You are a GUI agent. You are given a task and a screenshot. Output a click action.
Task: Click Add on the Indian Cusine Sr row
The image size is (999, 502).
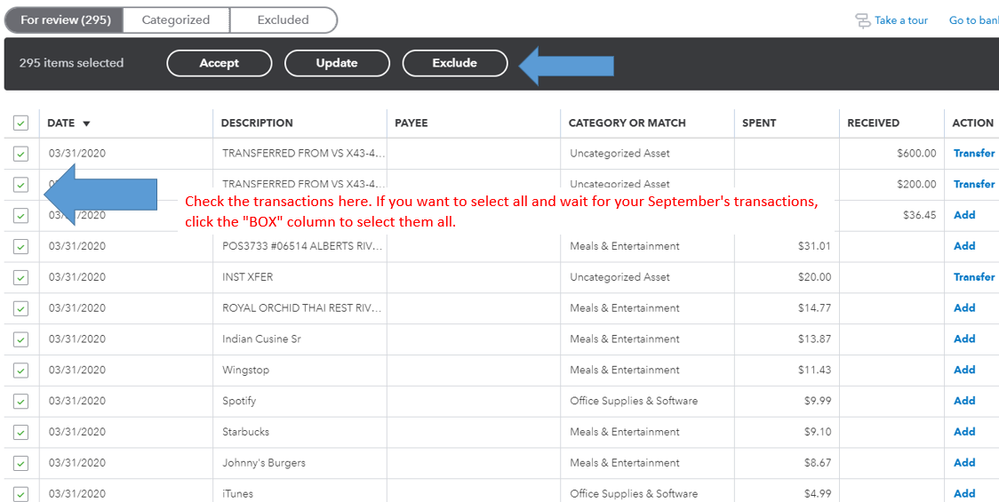point(965,339)
